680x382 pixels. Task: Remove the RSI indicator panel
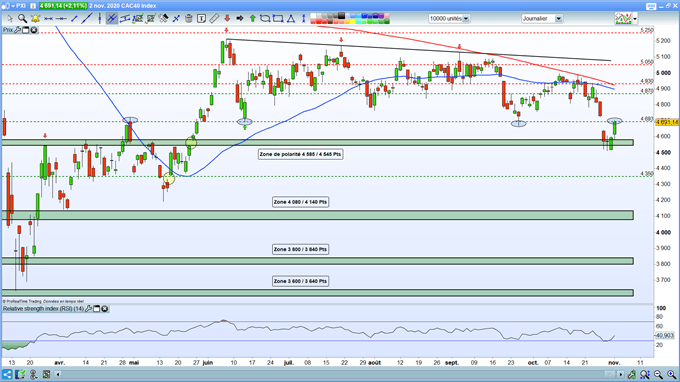[x=105, y=309]
